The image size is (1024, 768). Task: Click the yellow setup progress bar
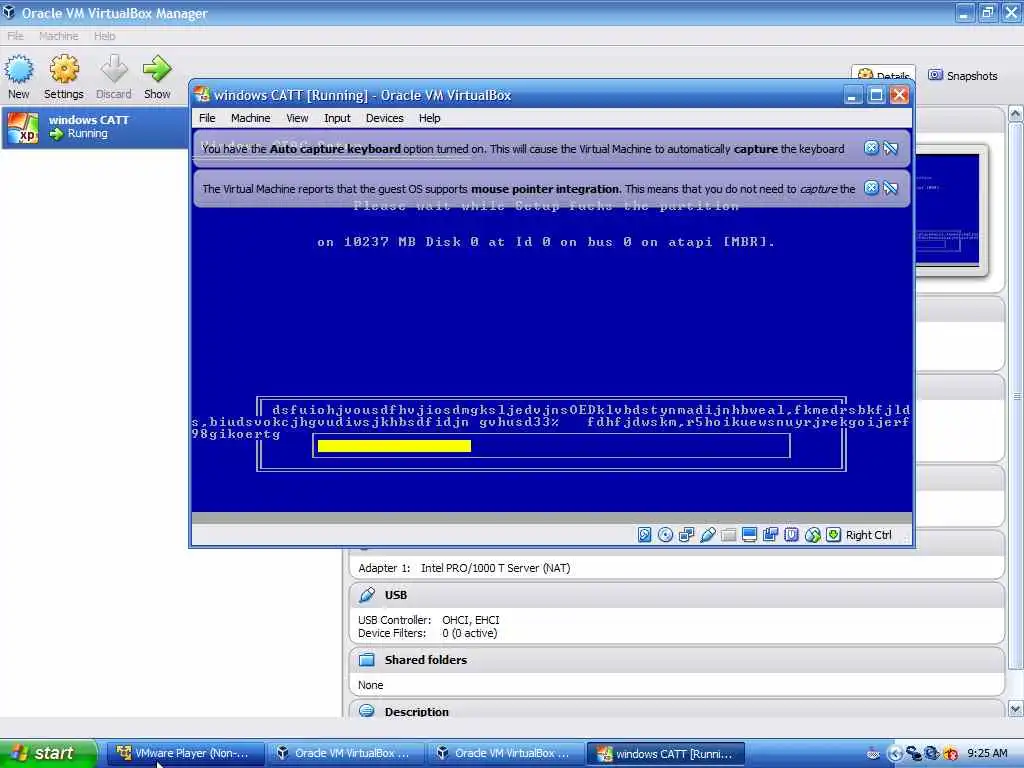394,446
